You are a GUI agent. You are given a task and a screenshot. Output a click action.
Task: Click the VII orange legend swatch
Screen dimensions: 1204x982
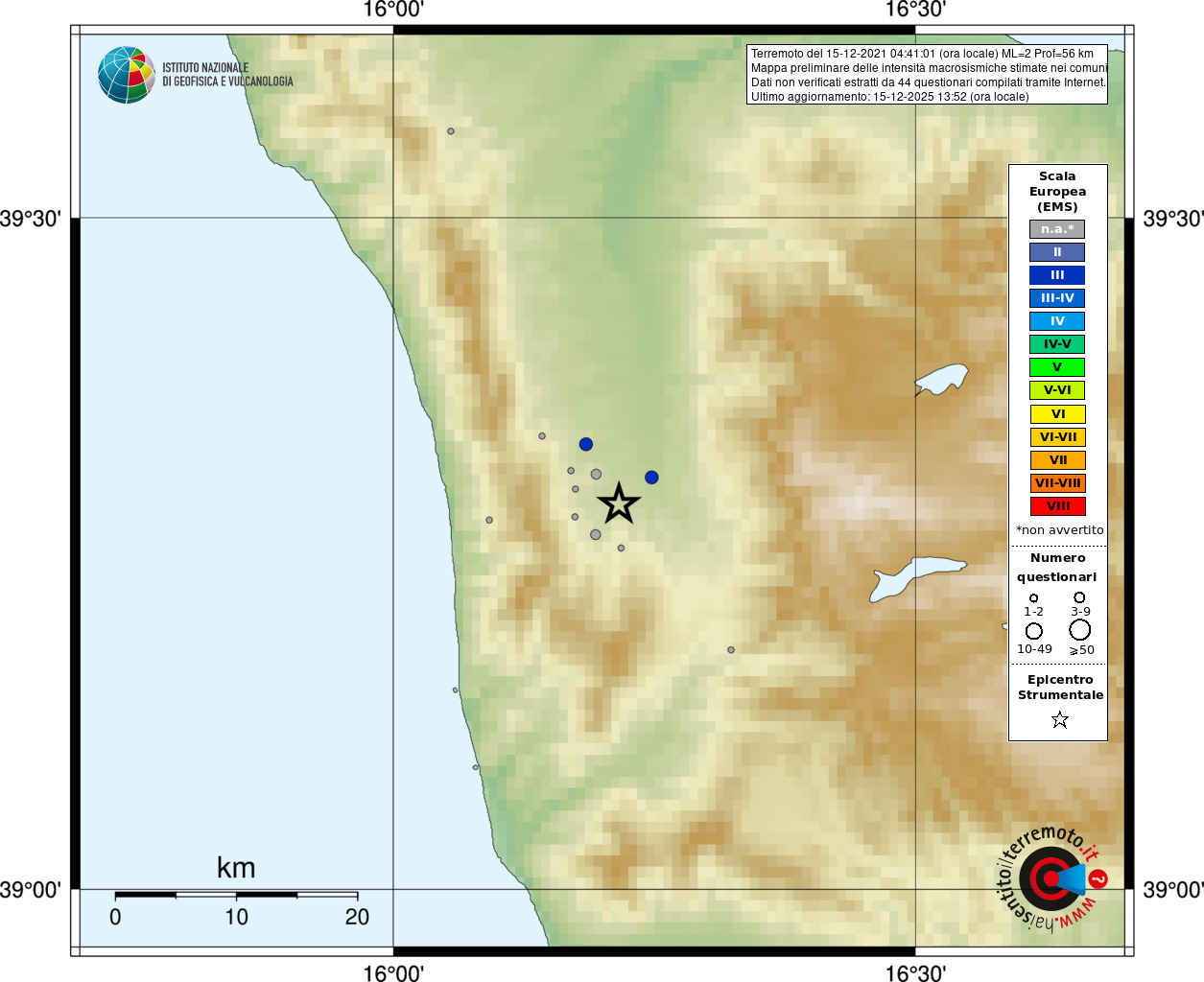coord(1058,460)
